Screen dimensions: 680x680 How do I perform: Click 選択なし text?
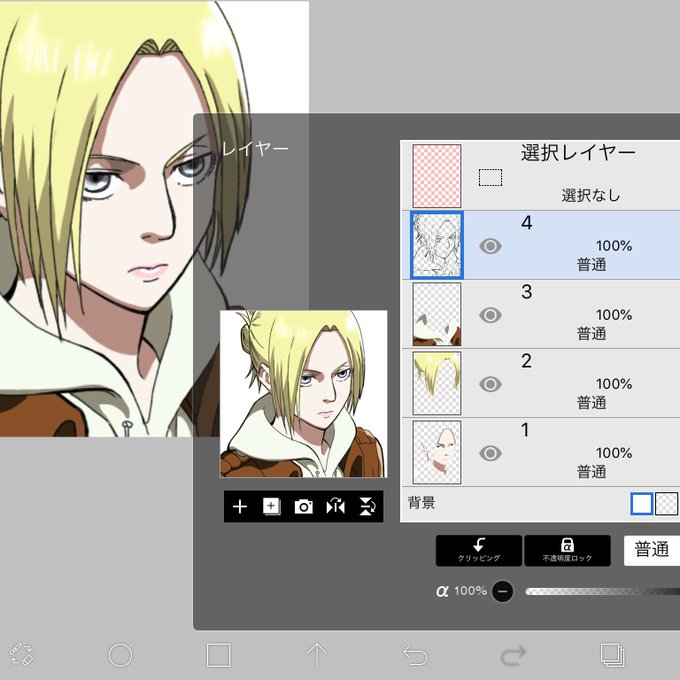pyautogui.click(x=591, y=195)
